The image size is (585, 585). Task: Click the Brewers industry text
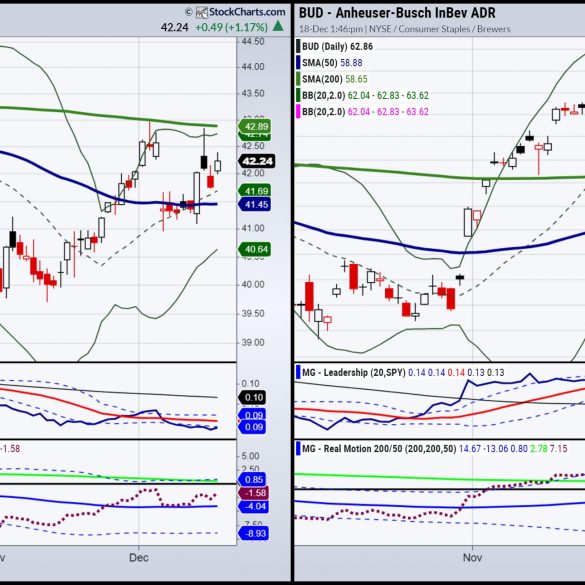[x=494, y=29]
